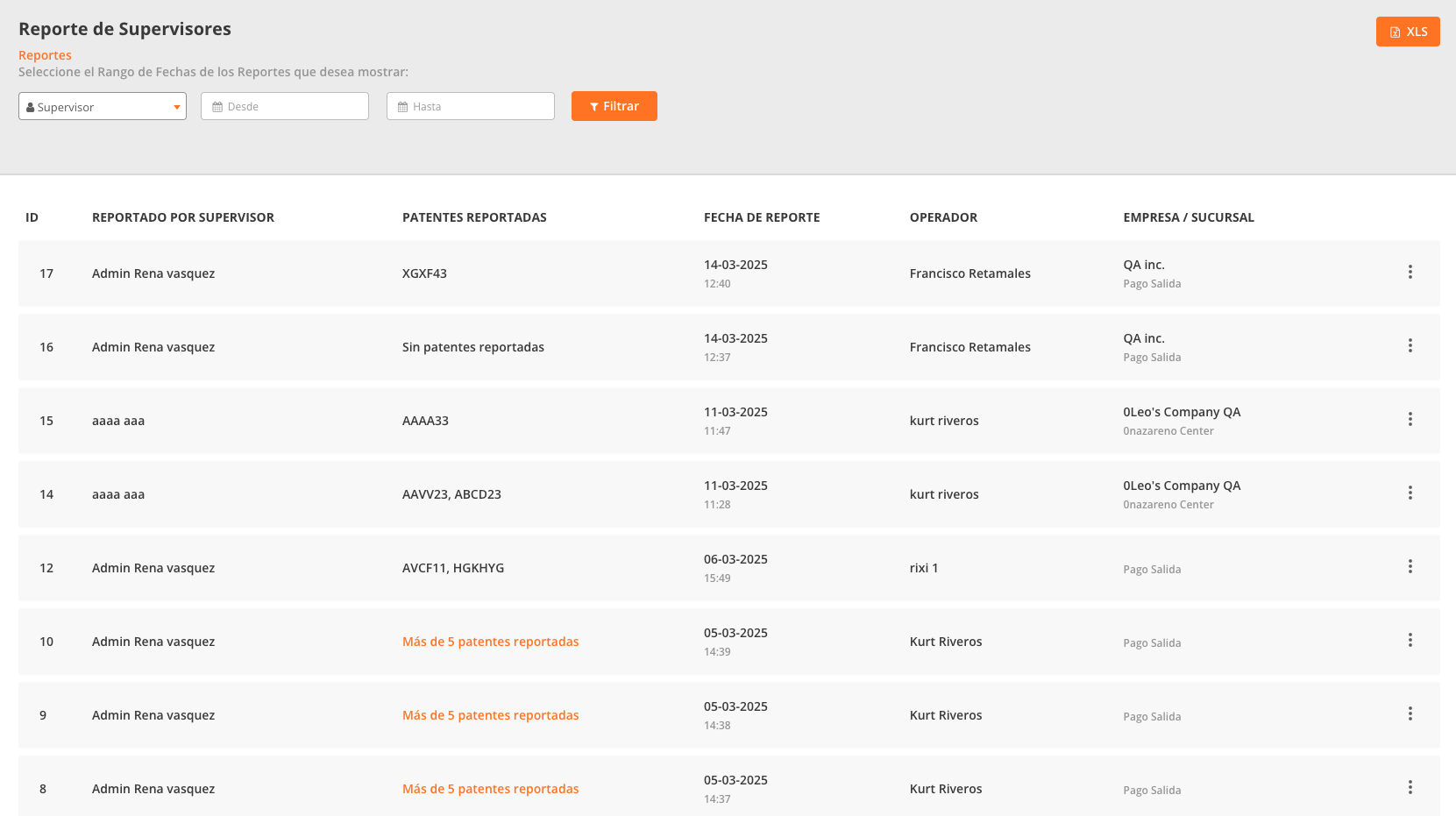Open the Reportes breadcrumb link
The width and height of the screenshot is (1456, 816).
click(x=45, y=55)
